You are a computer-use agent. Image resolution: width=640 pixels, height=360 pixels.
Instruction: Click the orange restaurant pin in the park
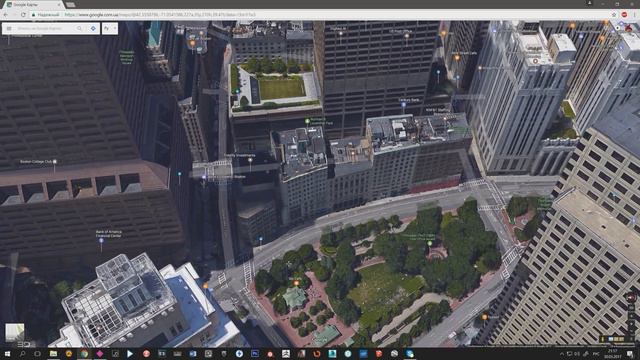pyautogui.click(x=296, y=283)
